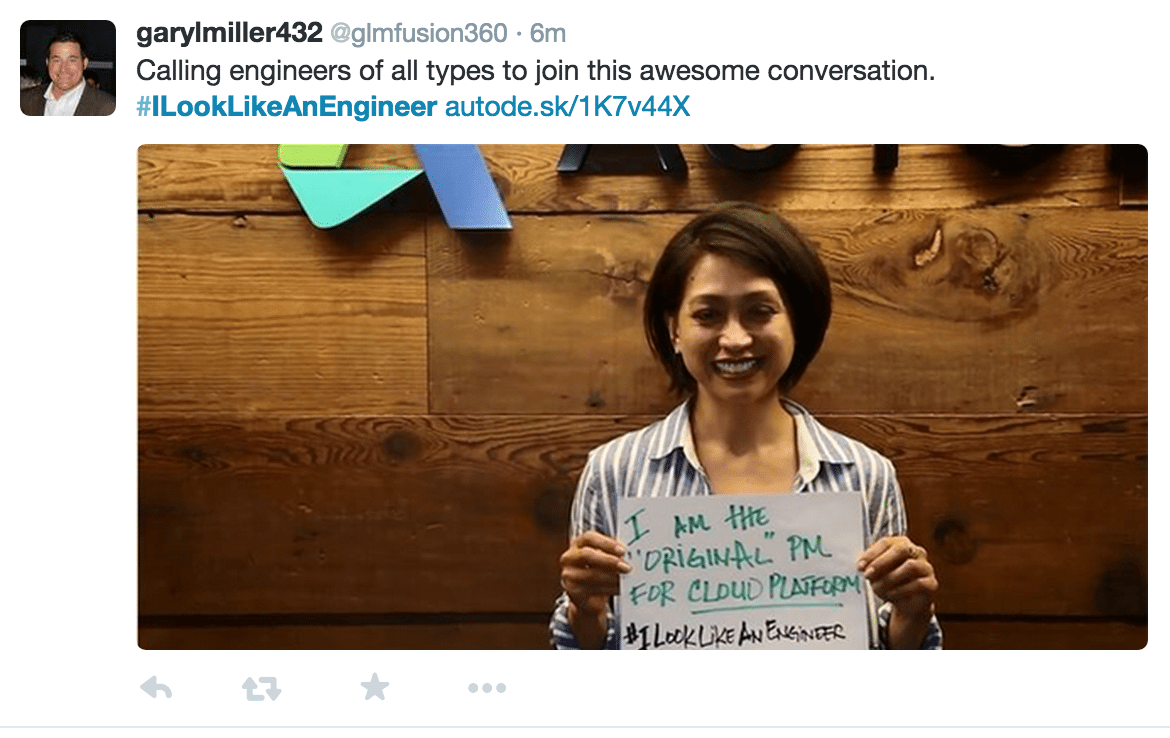1170x738 pixels.
Task: Open garylmiller432's profile picture
Action: click(x=68, y=68)
